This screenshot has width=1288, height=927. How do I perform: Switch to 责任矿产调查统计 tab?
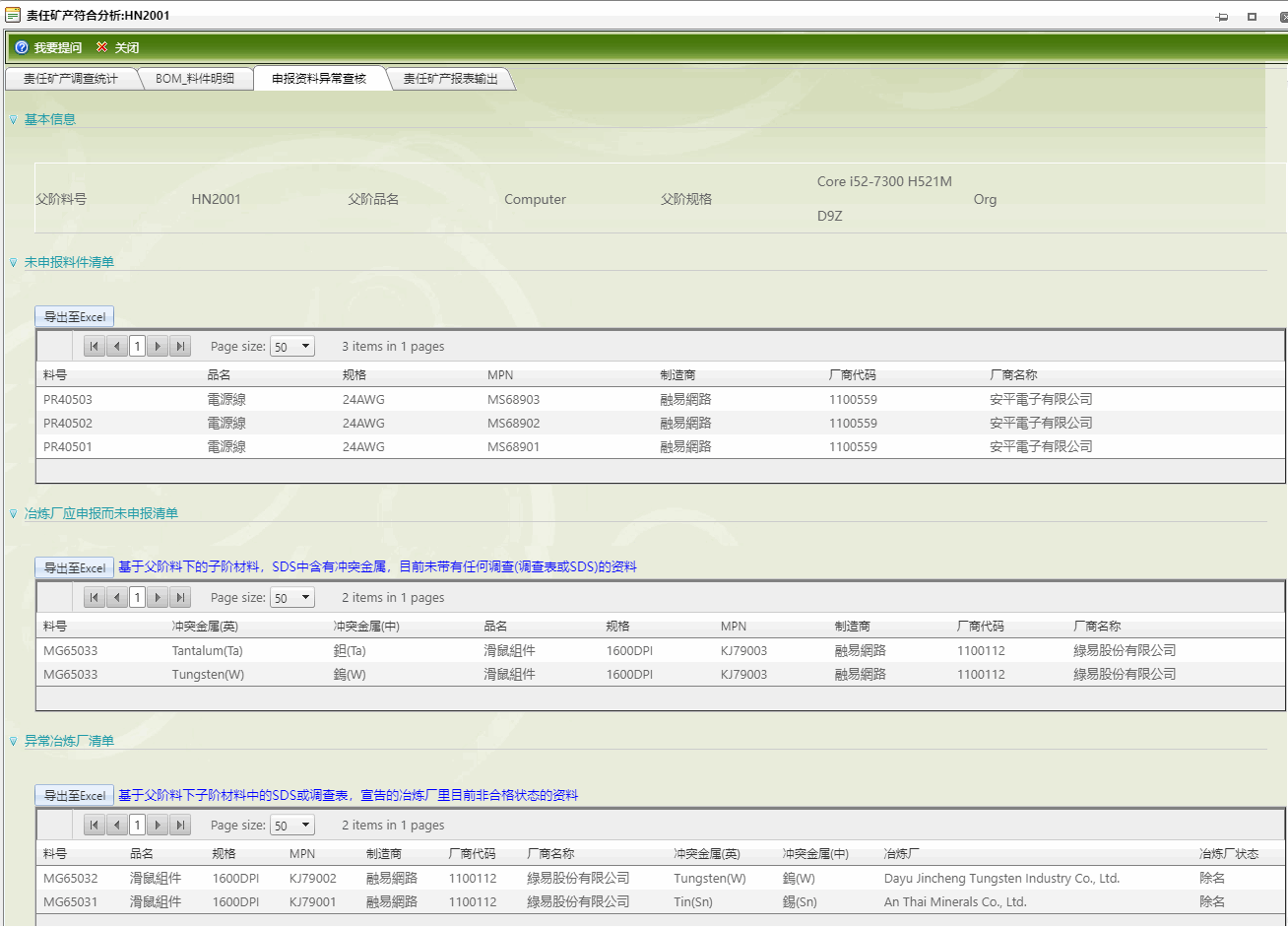(70, 79)
